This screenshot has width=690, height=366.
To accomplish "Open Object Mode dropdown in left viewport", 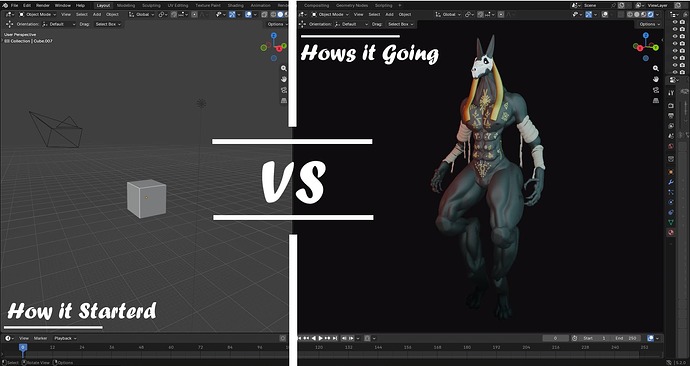I will click(37, 15).
